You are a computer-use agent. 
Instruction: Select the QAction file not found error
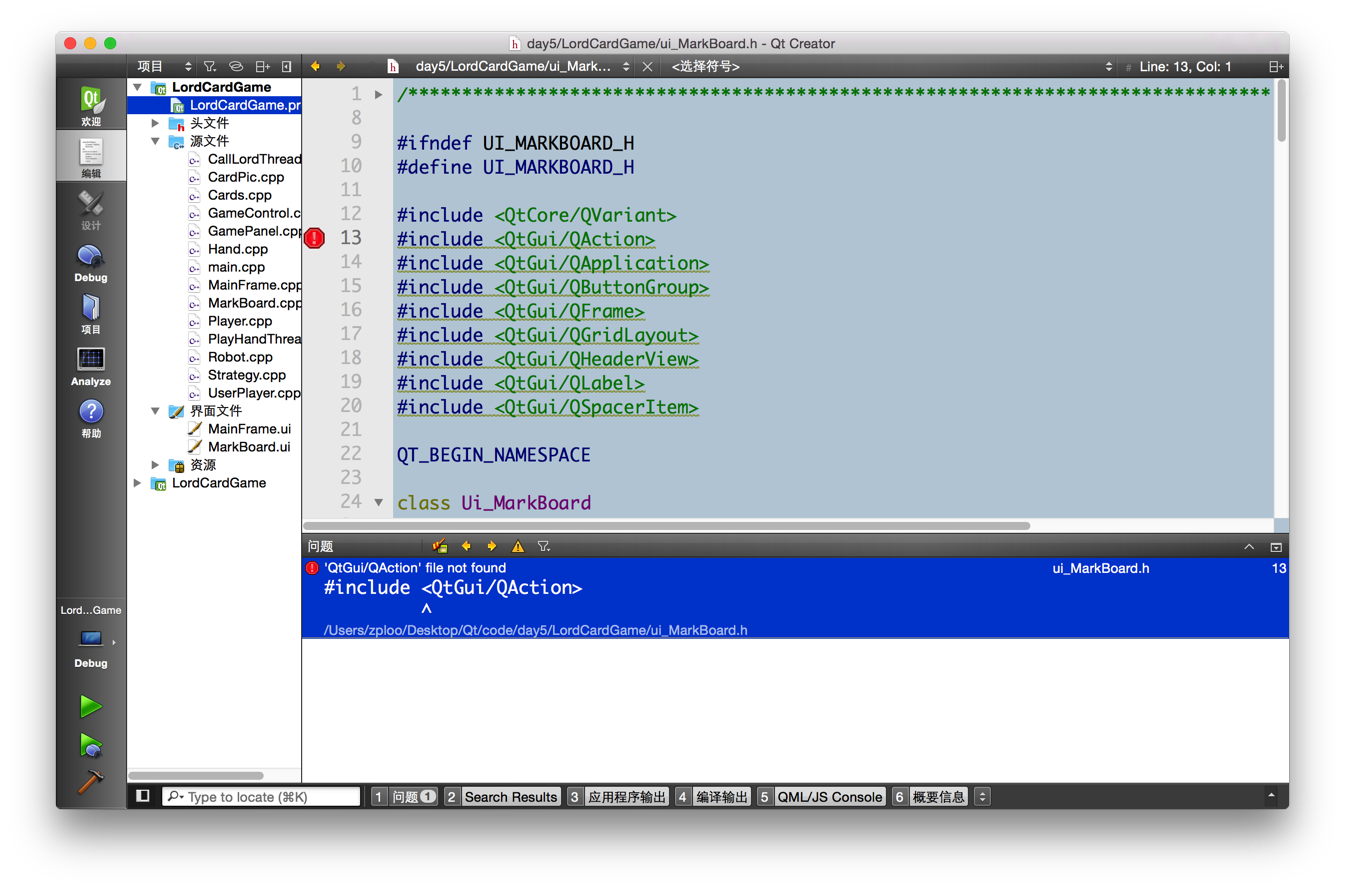(795, 598)
